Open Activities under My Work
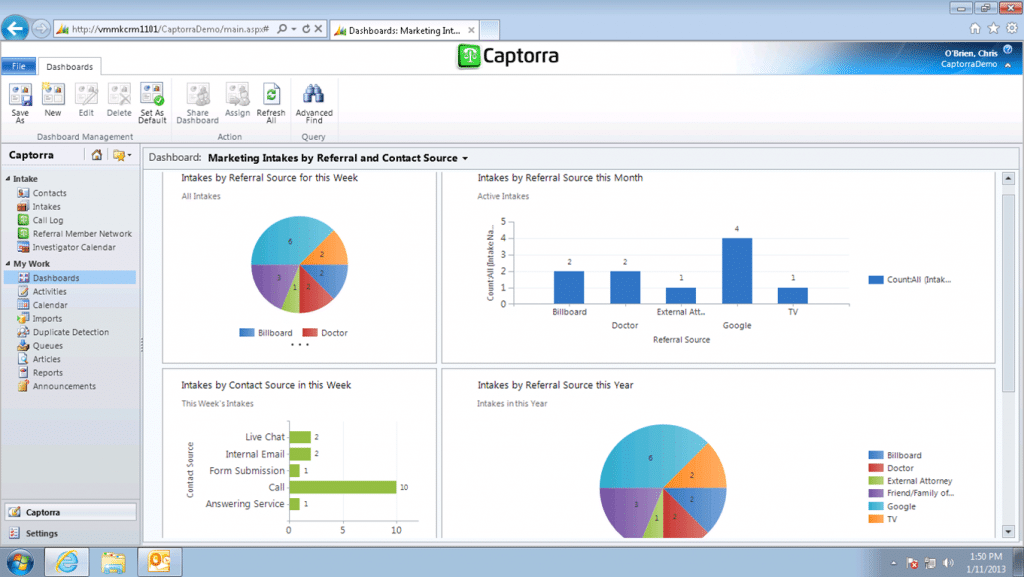Viewport: 1024px width, 577px height. pos(49,292)
